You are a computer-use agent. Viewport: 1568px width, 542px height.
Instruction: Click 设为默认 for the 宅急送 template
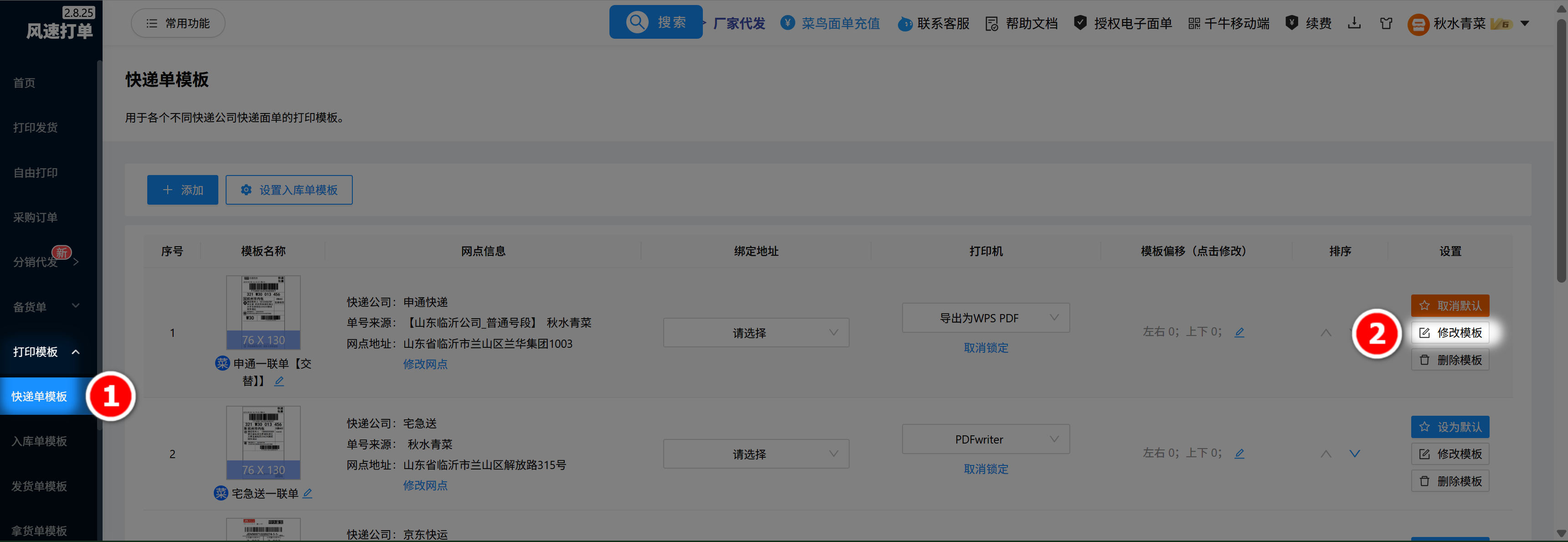(1450, 427)
